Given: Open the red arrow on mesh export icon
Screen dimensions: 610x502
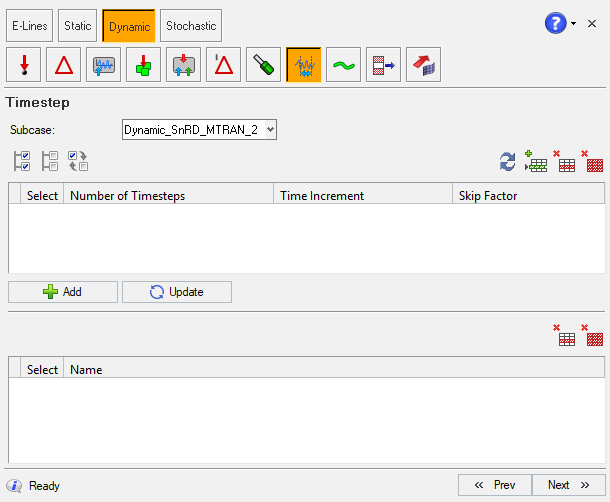Looking at the screenshot, I should pos(424,65).
